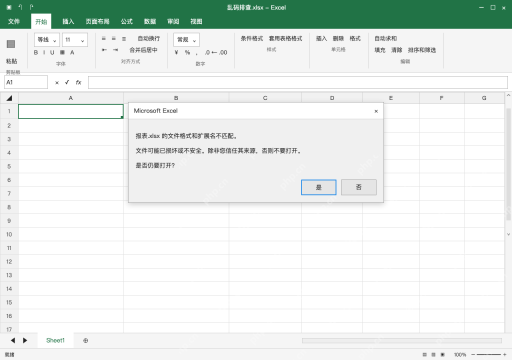Click the increase indent icon
This screenshot has width=512, height=360.
[115, 50]
